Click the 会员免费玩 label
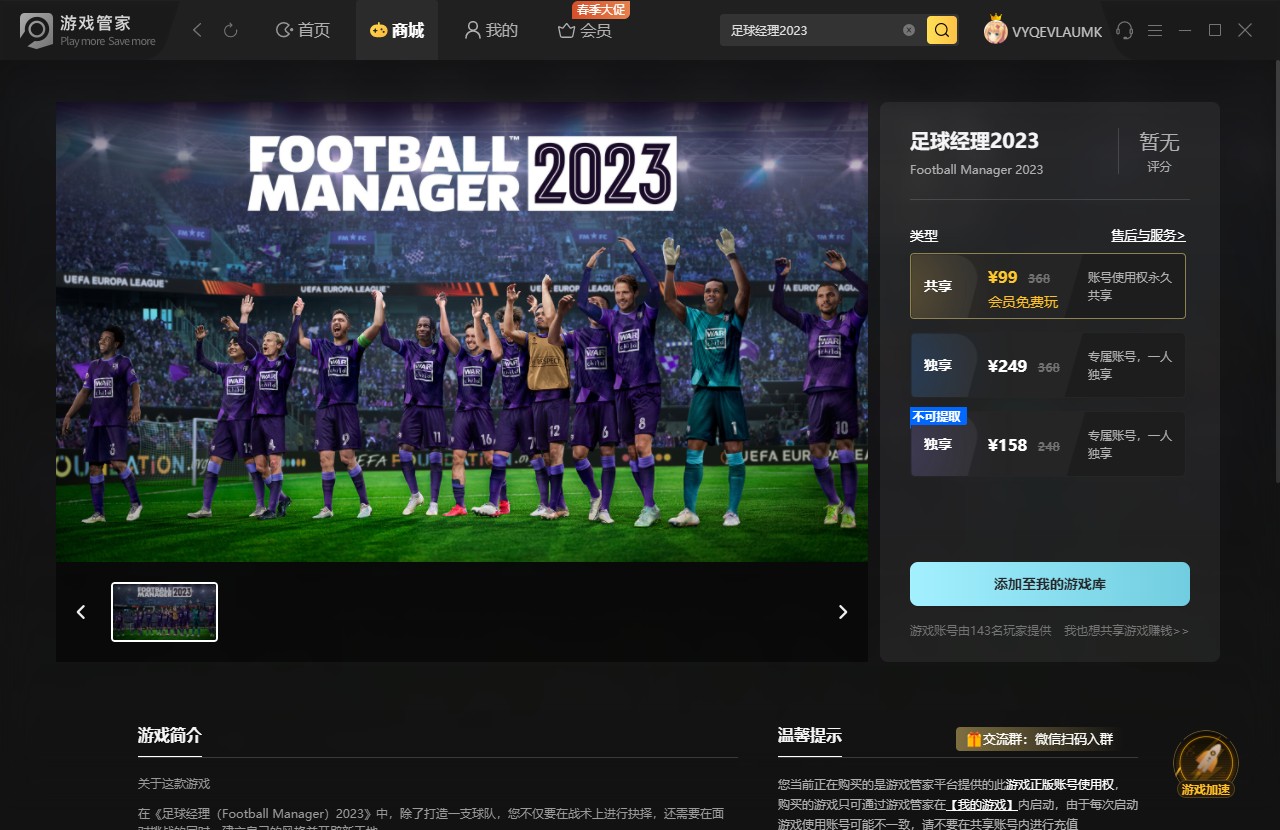 [1023, 302]
